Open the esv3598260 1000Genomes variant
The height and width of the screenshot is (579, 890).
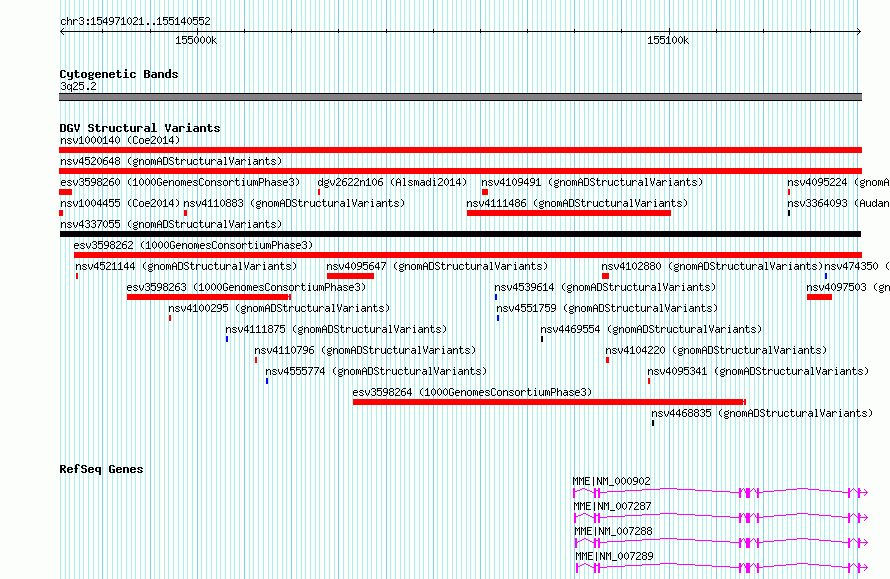click(x=180, y=182)
